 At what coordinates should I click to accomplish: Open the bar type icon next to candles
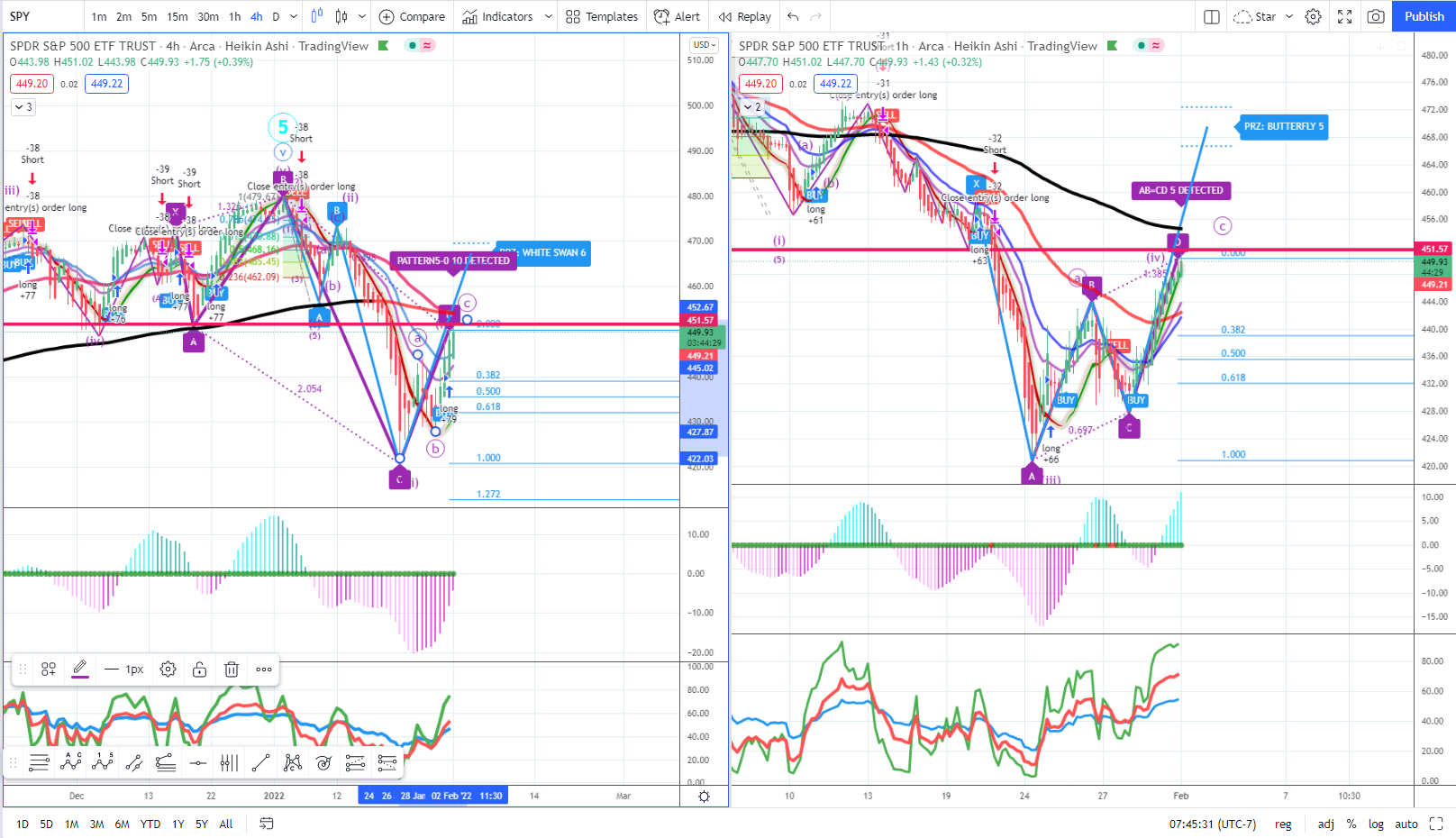point(341,16)
